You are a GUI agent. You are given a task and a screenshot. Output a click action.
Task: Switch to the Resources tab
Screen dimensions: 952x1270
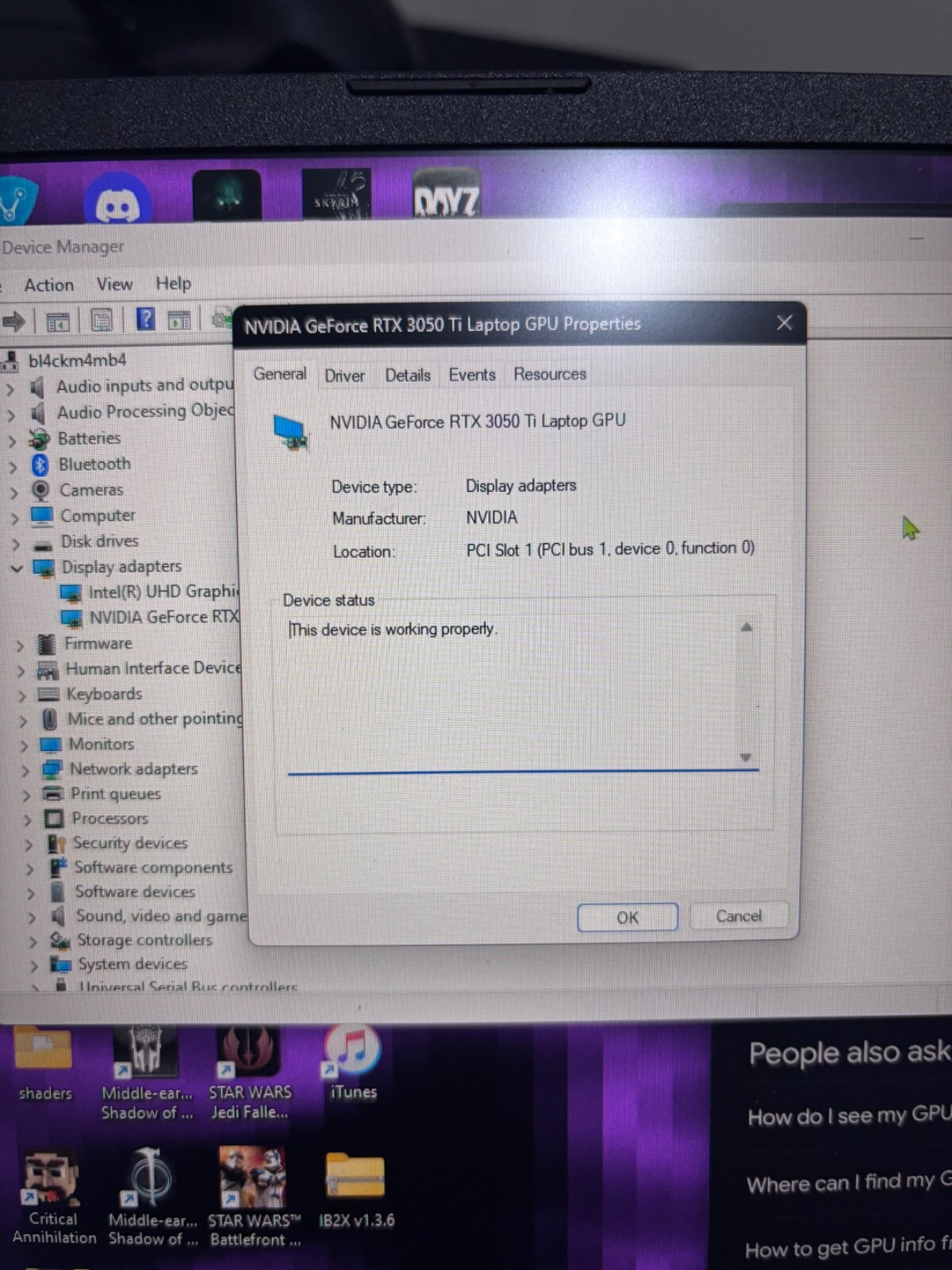tap(550, 374)
